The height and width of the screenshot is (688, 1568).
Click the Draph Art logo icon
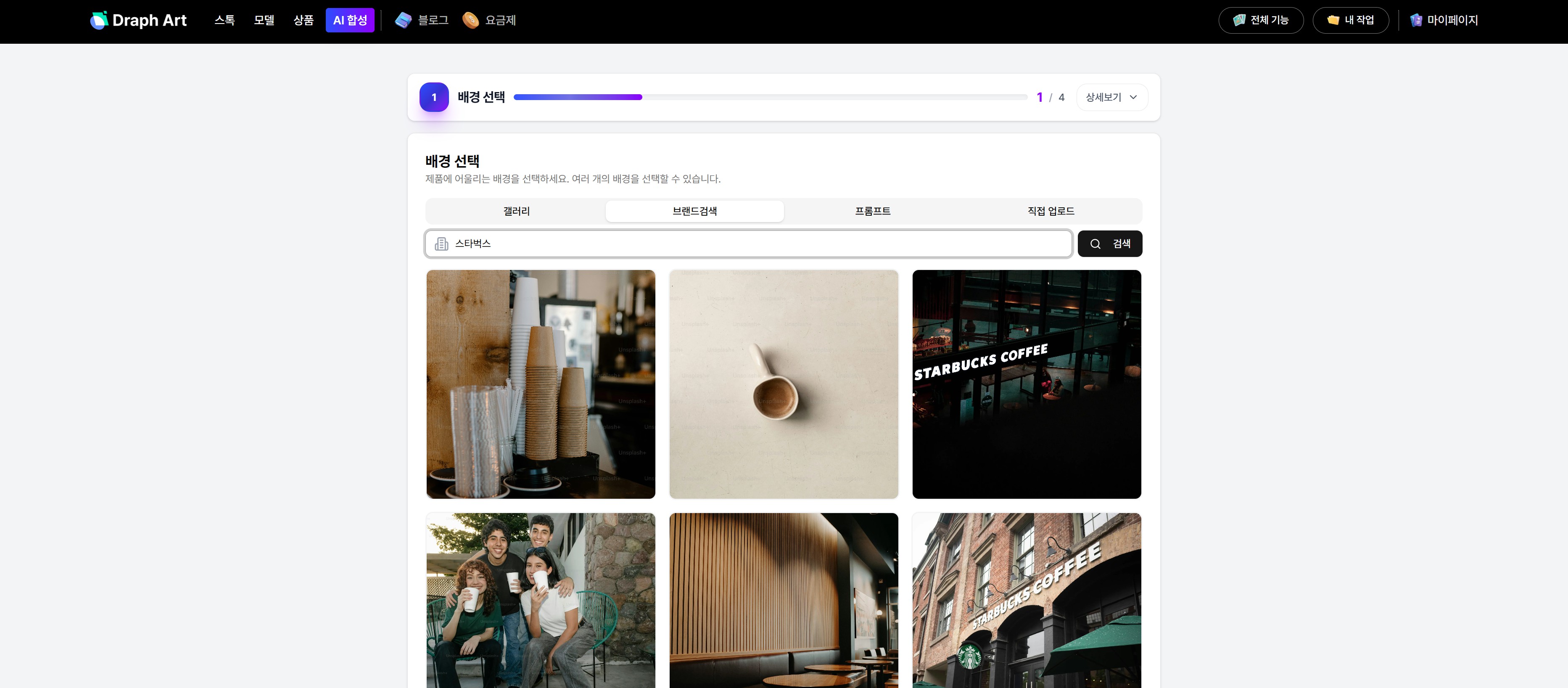(x=99, y=21)
